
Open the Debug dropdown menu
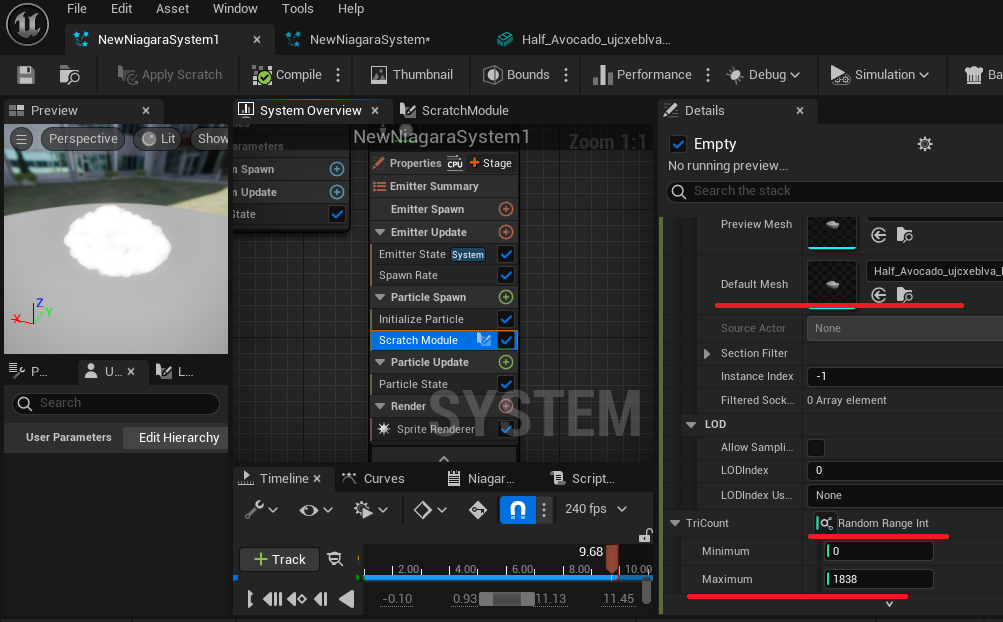(x=763, y=75)
